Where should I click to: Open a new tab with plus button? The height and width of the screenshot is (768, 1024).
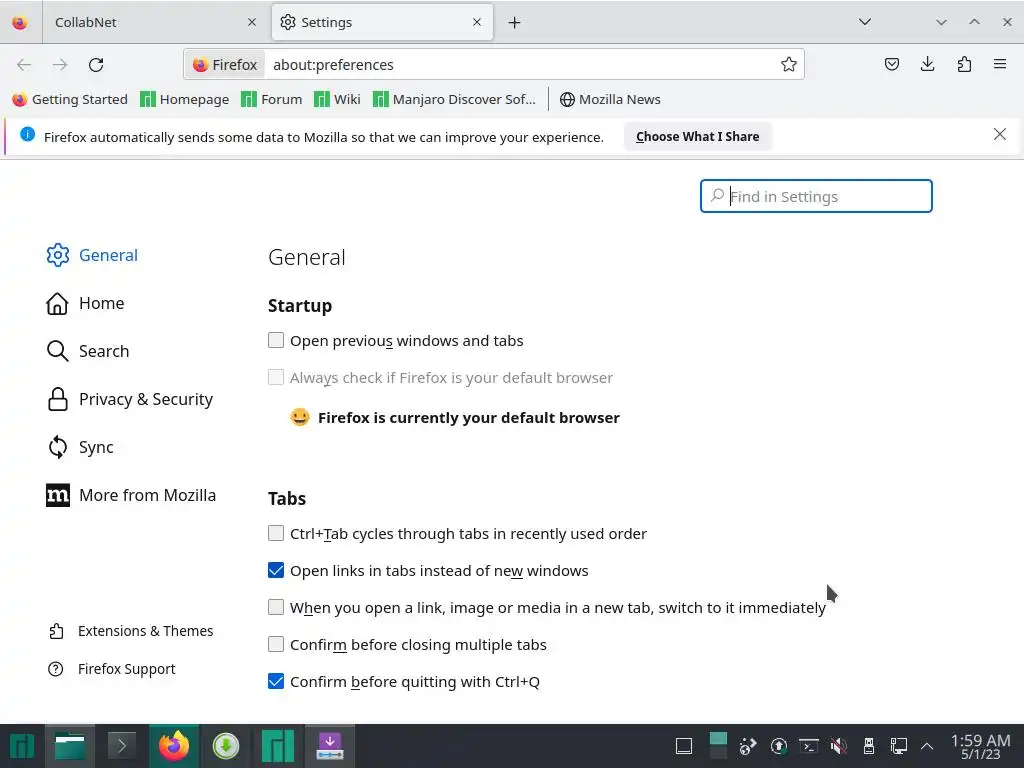[x=515, y=22]
